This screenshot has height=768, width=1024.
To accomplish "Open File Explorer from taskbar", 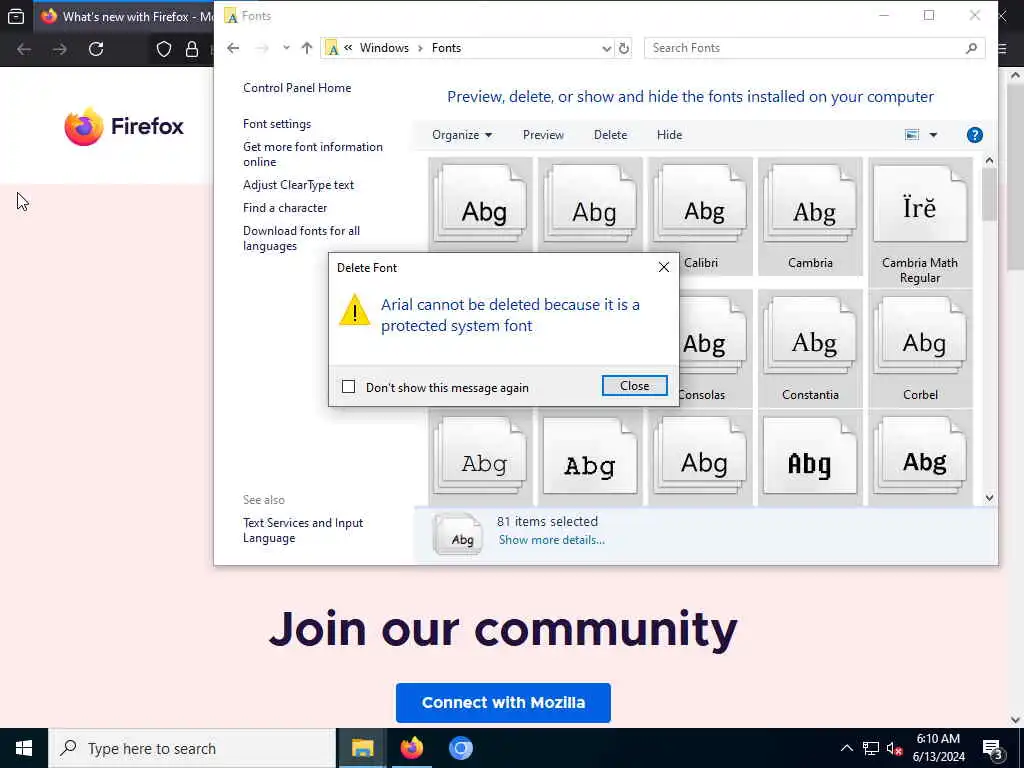I will (362, 748).
